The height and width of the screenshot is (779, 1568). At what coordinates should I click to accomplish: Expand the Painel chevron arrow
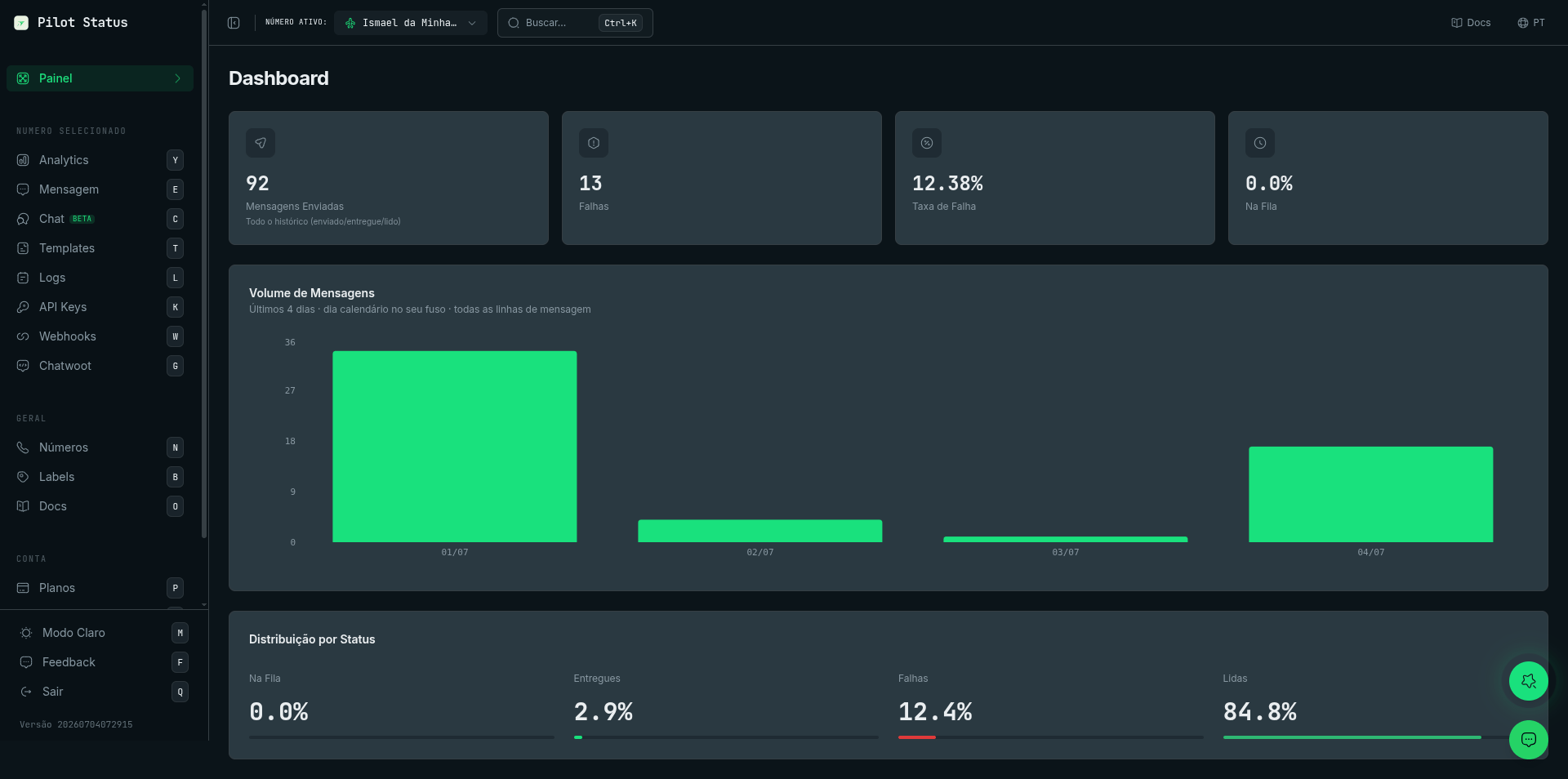[177, 78]
